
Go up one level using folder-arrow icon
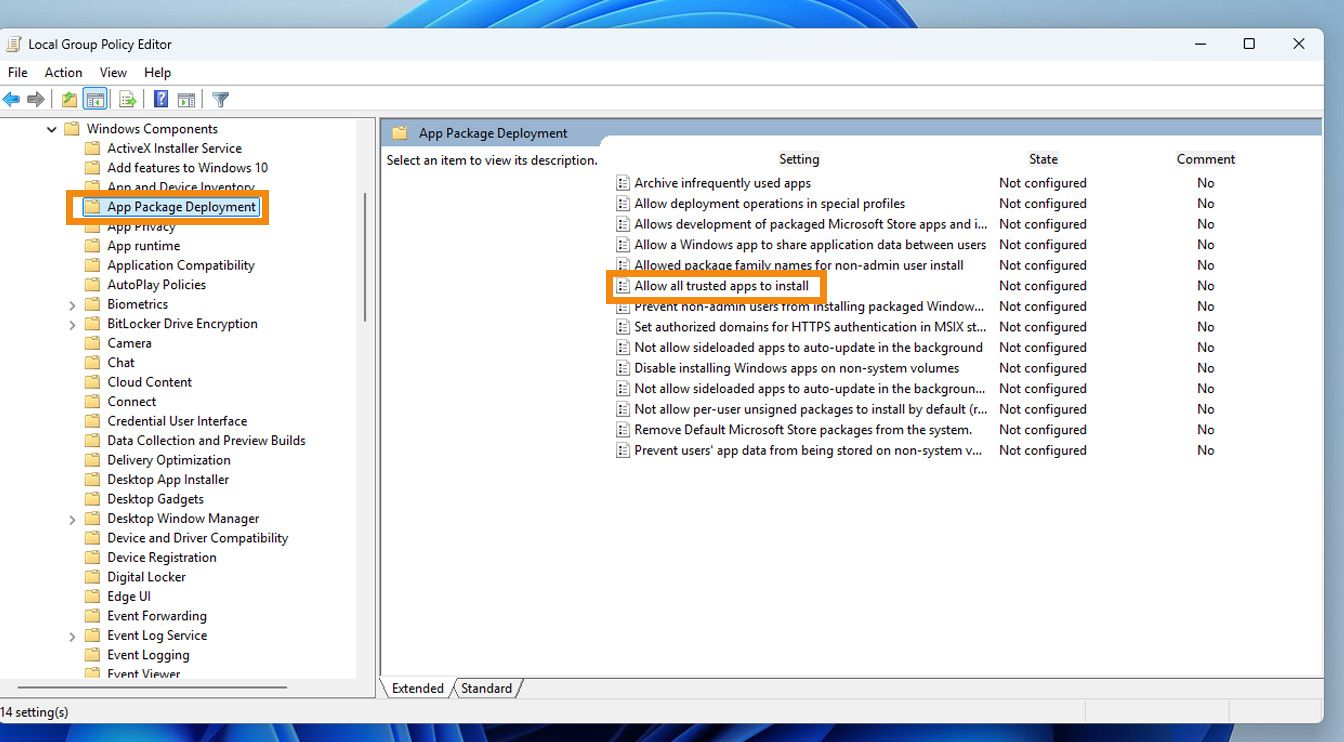[69, 99]
